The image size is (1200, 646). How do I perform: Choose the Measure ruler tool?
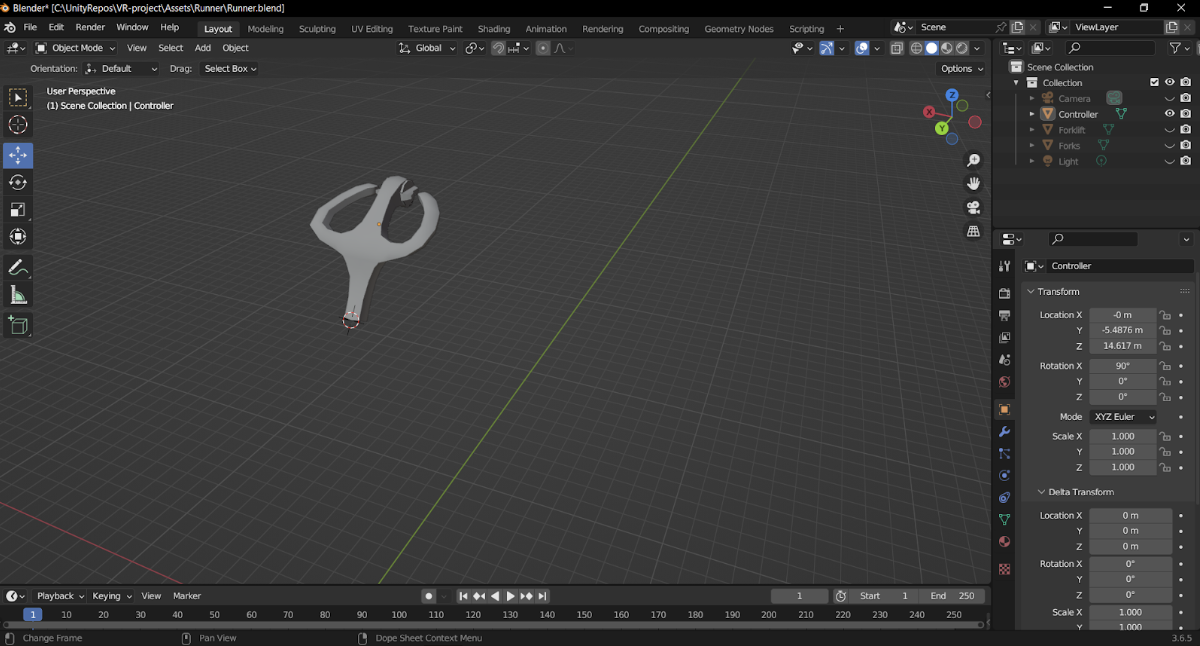point(18,295)
